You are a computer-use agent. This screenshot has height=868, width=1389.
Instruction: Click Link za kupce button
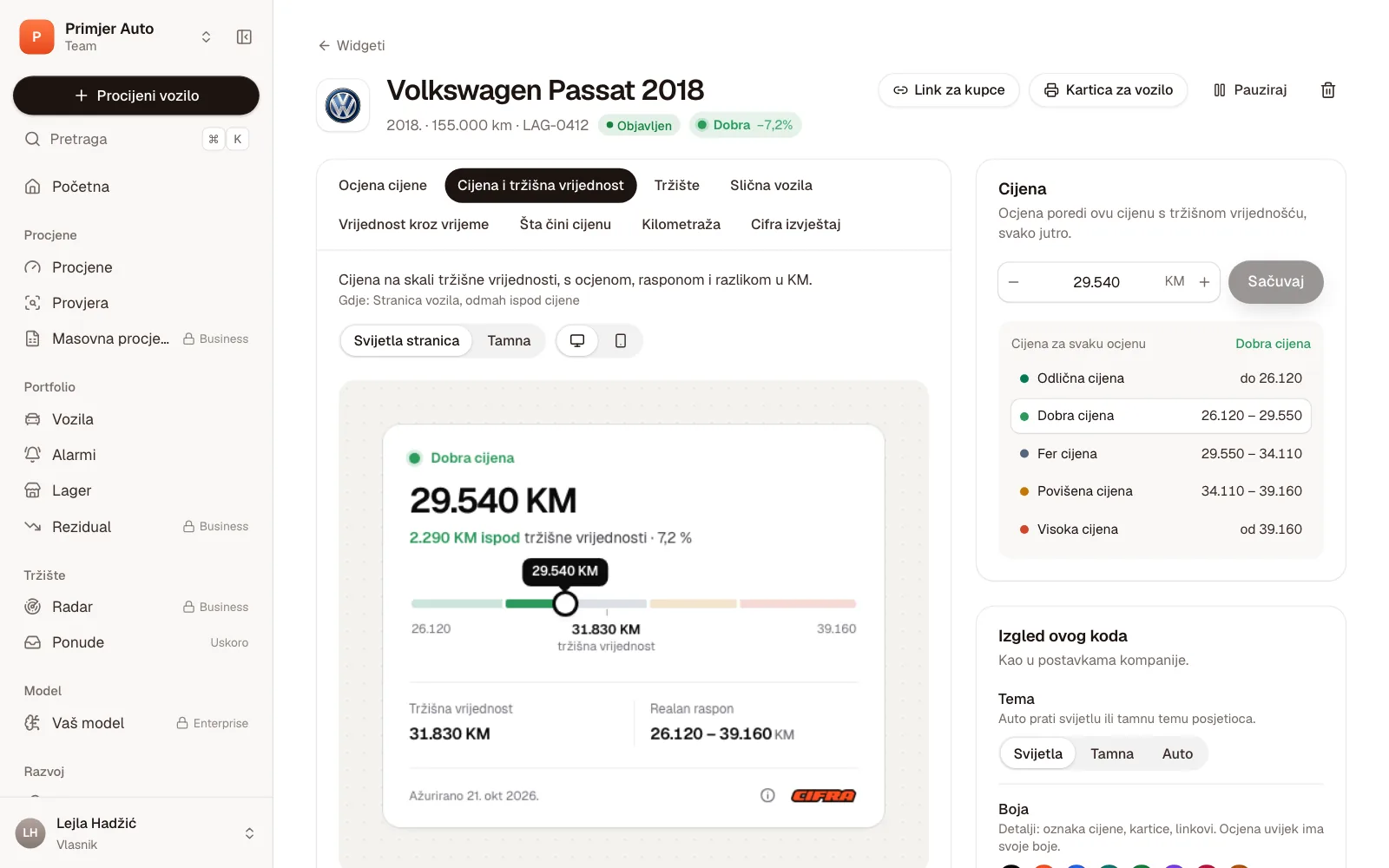[949, 90]
